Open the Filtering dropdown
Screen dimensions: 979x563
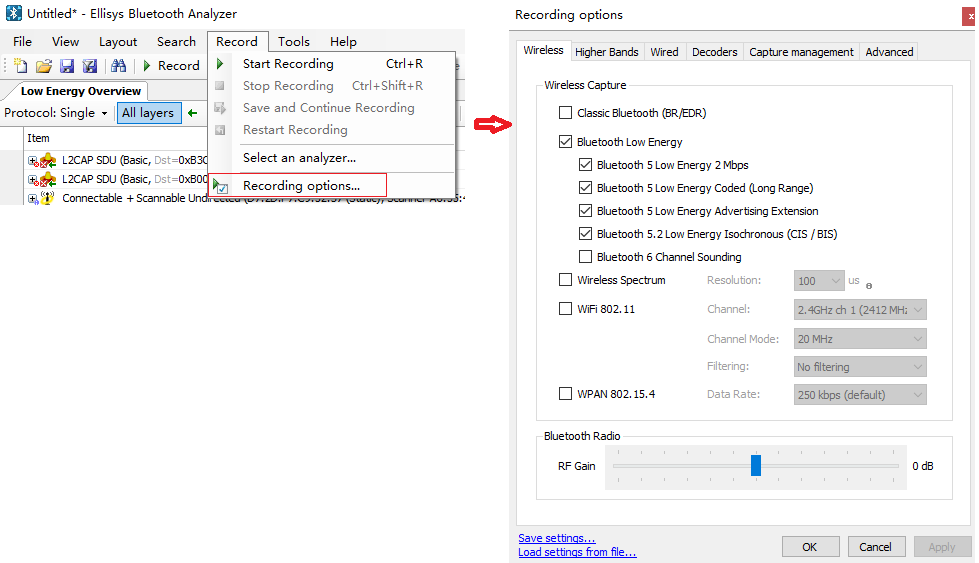[860, 367]
